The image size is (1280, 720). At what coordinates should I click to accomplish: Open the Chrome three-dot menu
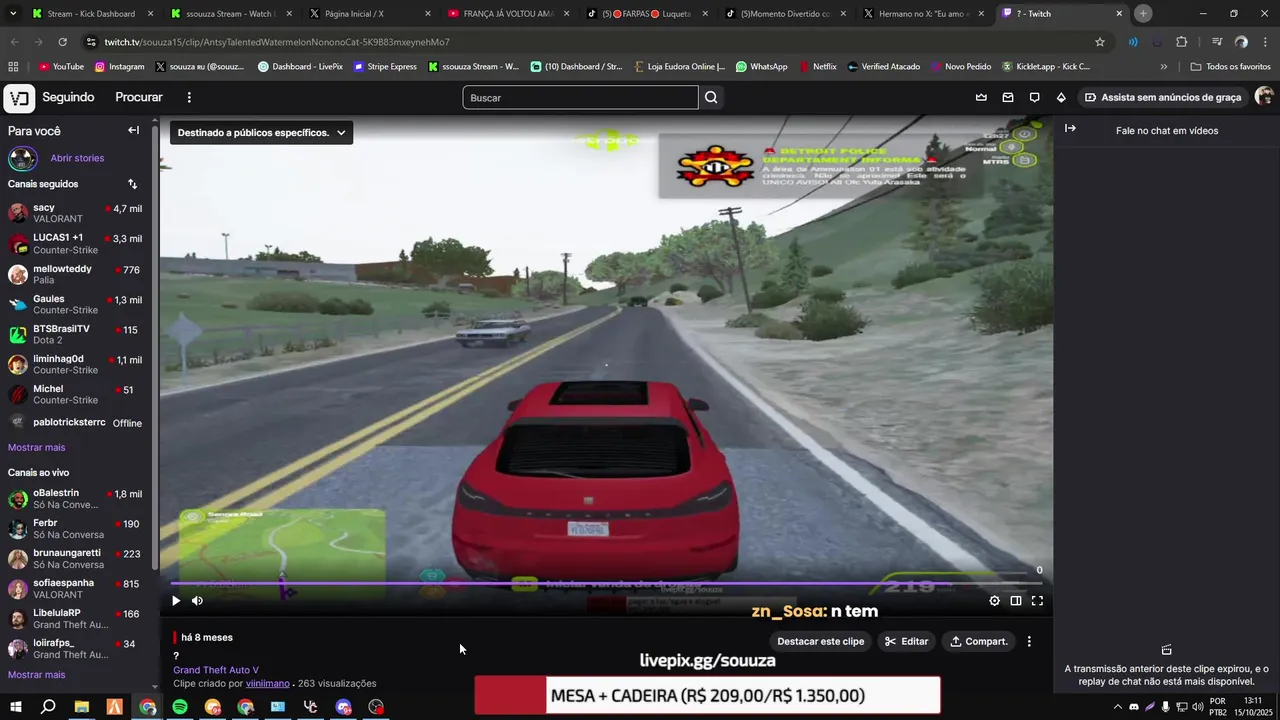[1265, 42]
